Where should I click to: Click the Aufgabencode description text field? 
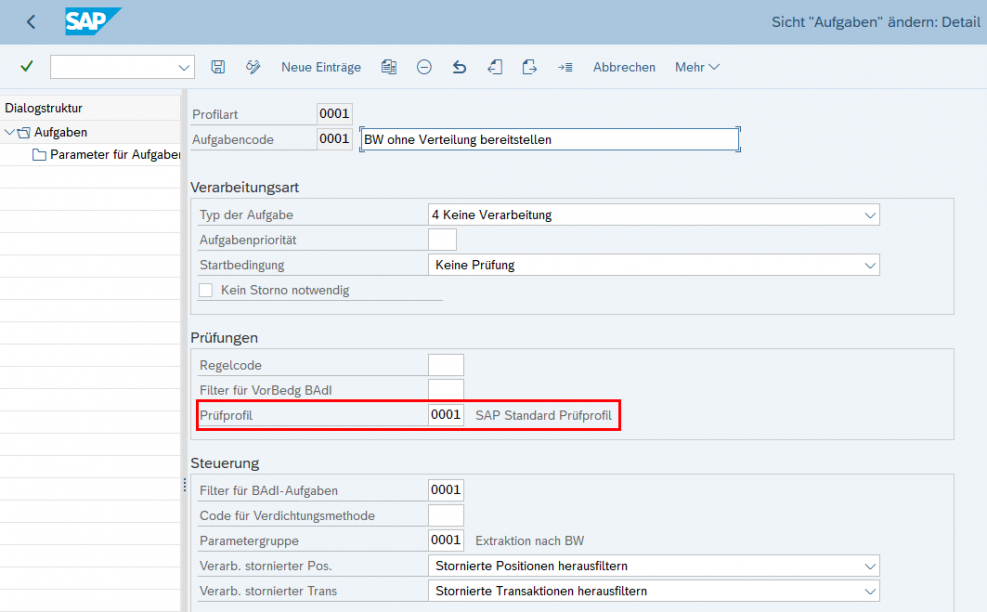click(550, 139)
